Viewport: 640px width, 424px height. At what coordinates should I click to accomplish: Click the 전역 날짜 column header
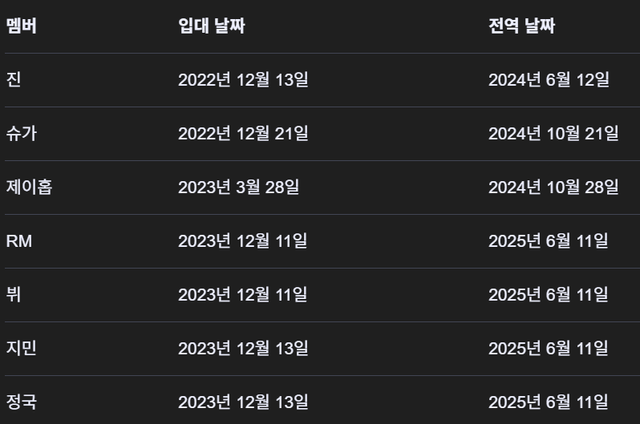click(522, 26)
